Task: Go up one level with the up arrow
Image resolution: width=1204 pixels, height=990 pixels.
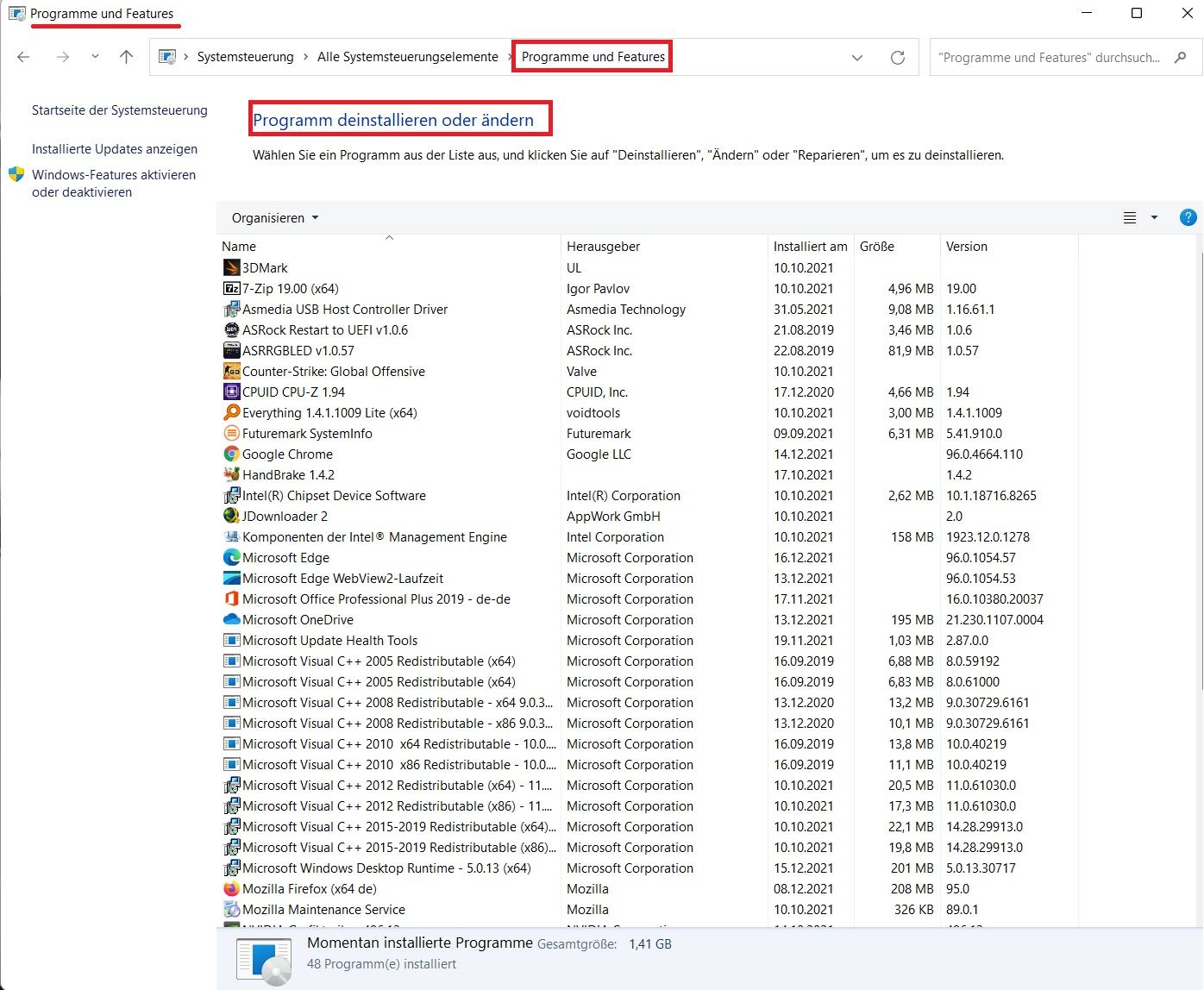Action: [127, 57]
